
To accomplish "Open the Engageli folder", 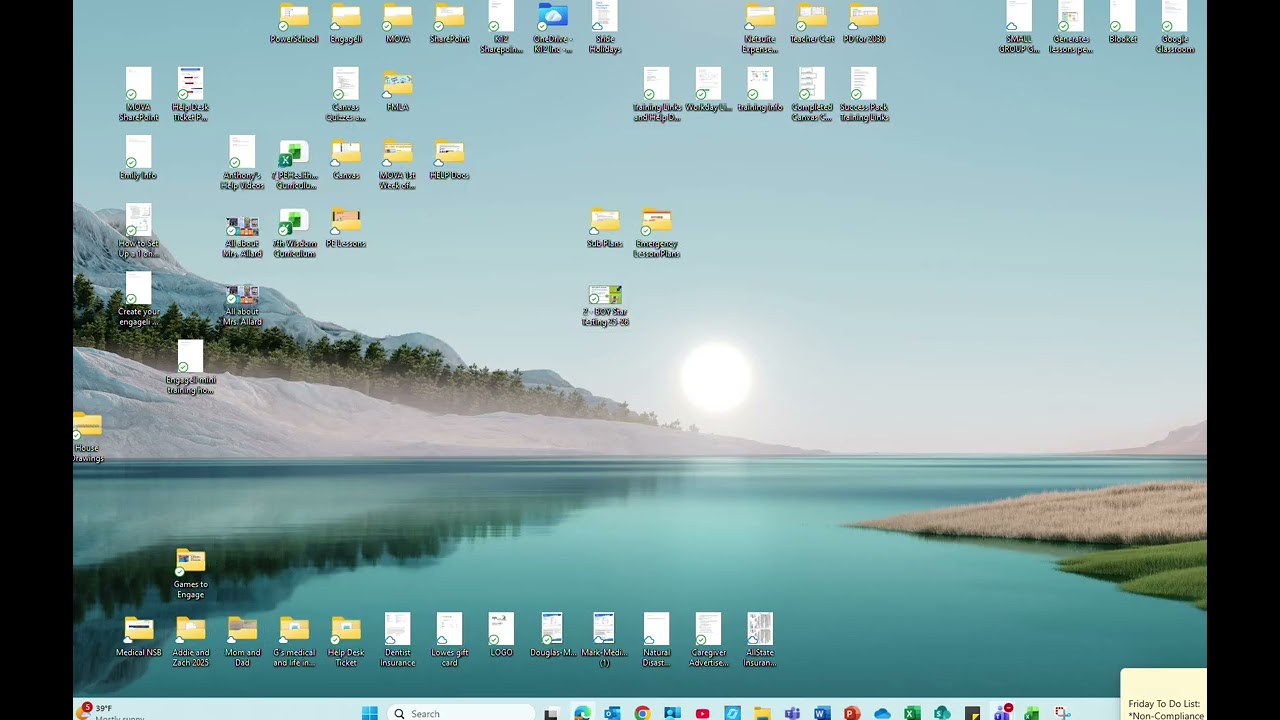I will pos(346,24).
